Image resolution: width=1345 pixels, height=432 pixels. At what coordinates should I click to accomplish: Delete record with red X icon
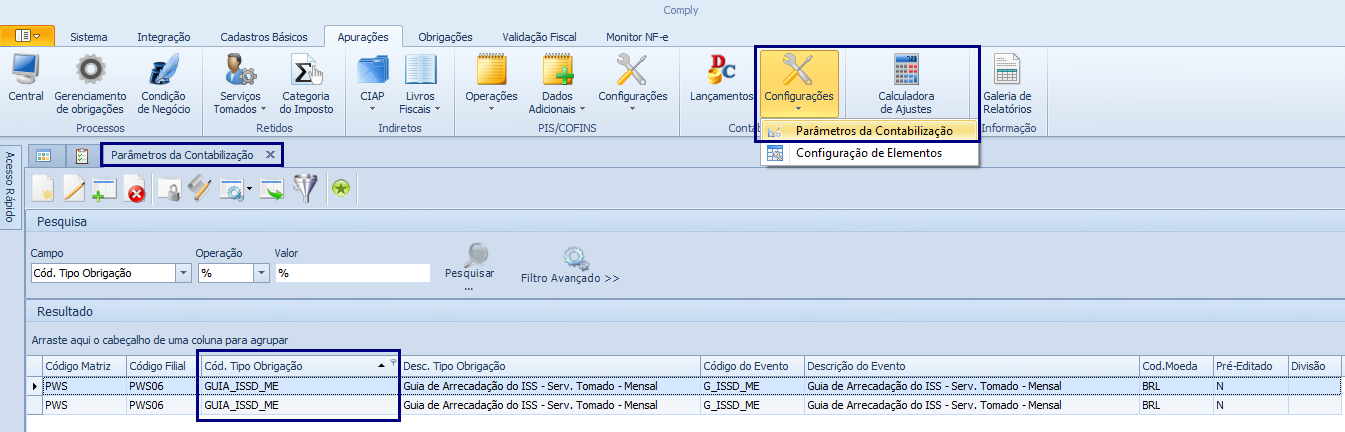(x=134, y=189)
